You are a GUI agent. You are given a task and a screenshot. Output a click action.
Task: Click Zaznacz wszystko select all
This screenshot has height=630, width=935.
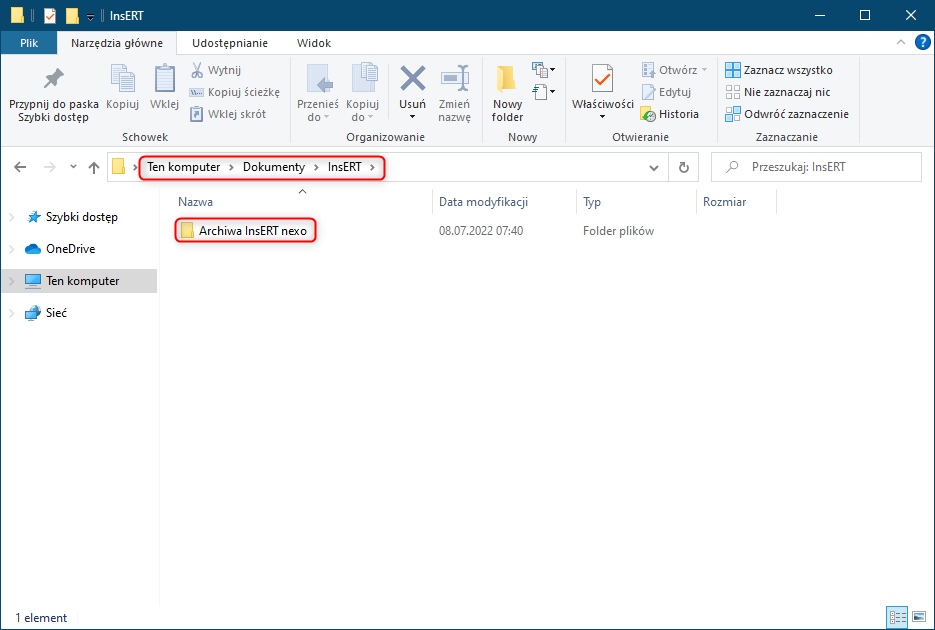coord(779,70)
